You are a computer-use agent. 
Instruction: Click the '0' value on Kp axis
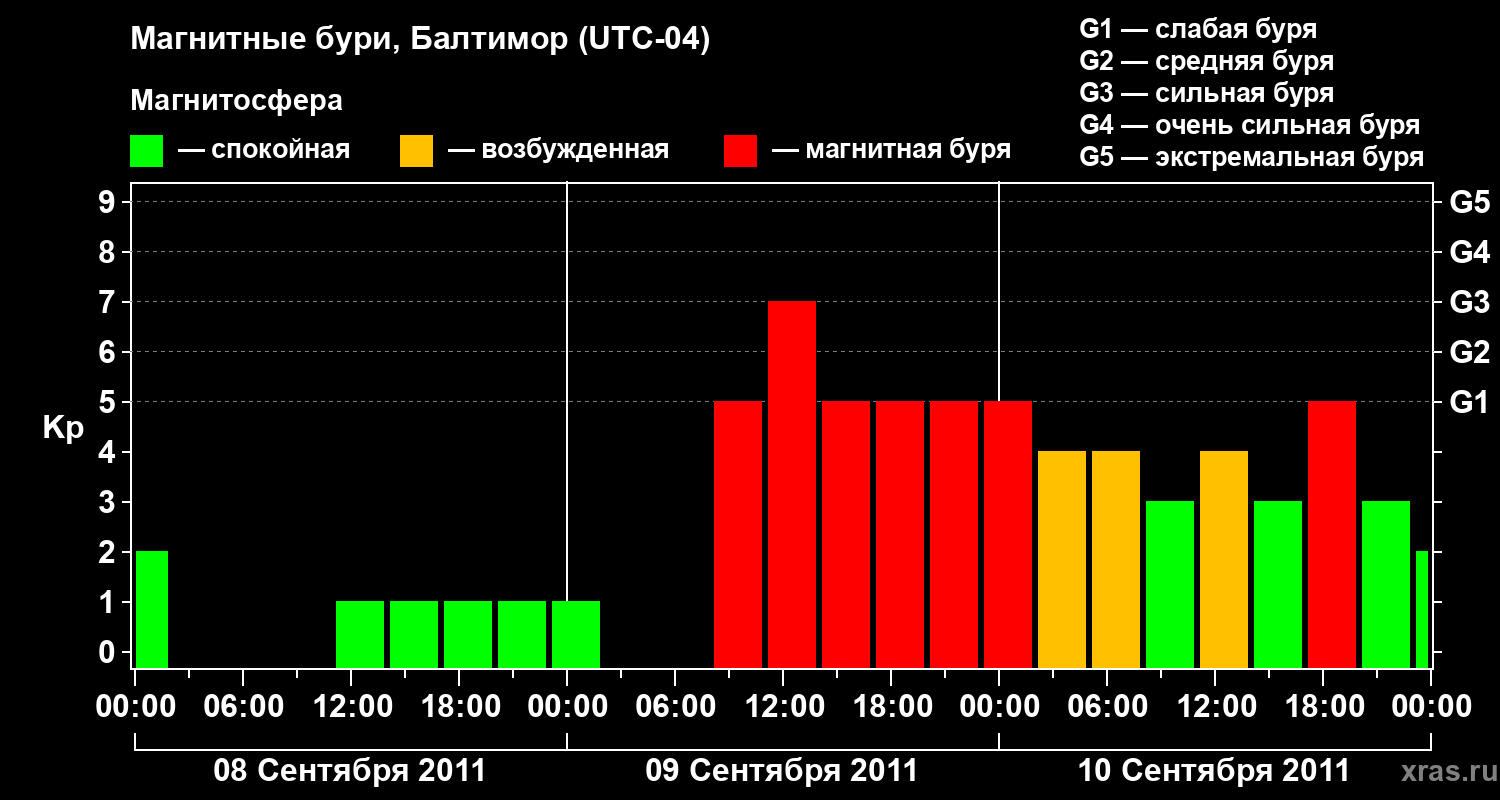109,652
